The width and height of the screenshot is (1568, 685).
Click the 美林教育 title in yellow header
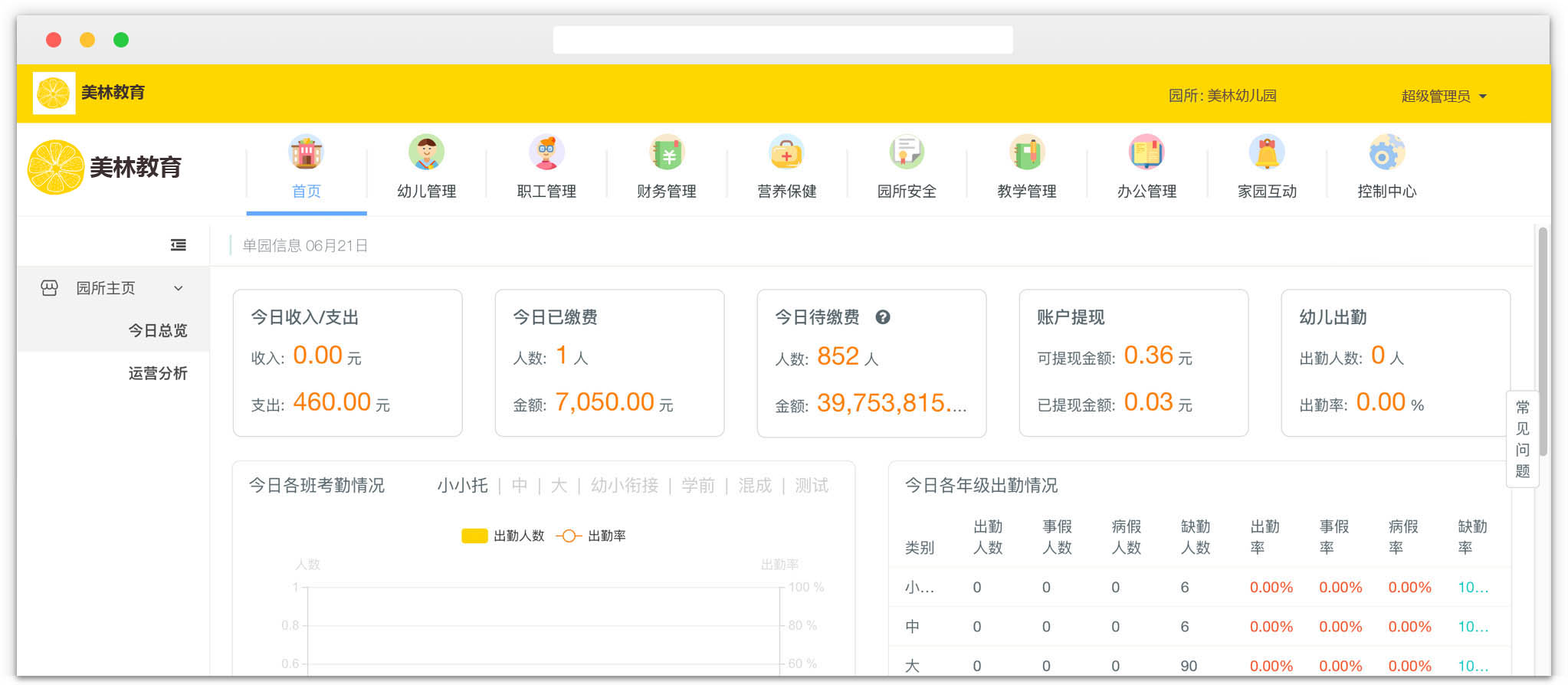[x=113, y=93]
